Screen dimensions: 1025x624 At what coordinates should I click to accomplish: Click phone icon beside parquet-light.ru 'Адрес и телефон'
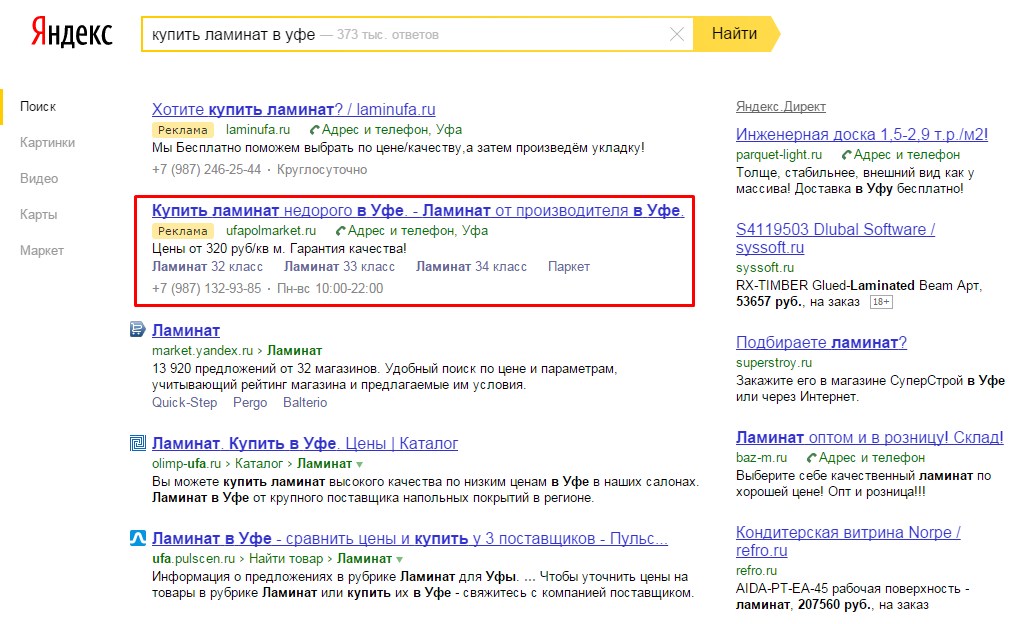[847, 155]
